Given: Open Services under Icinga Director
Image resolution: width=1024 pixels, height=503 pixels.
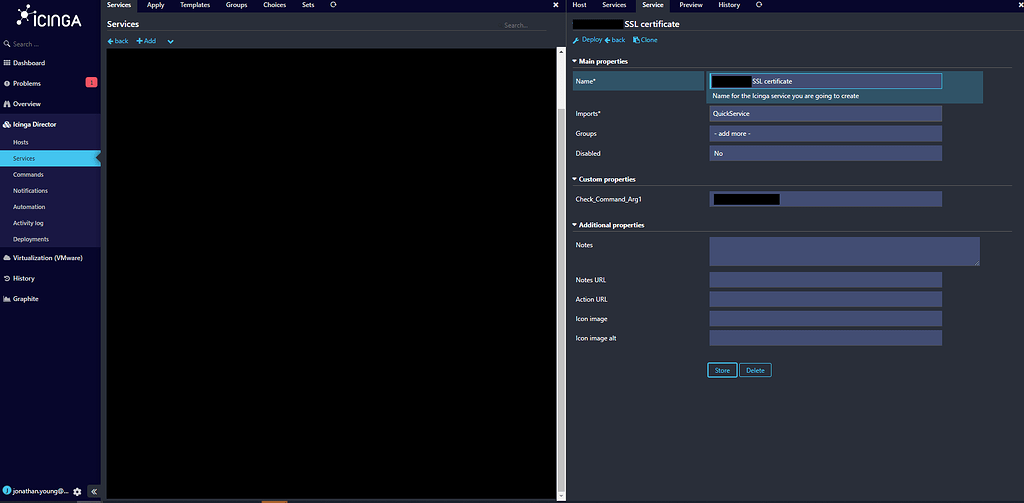Looking at the screenshot, I should [x=50, y=158].
